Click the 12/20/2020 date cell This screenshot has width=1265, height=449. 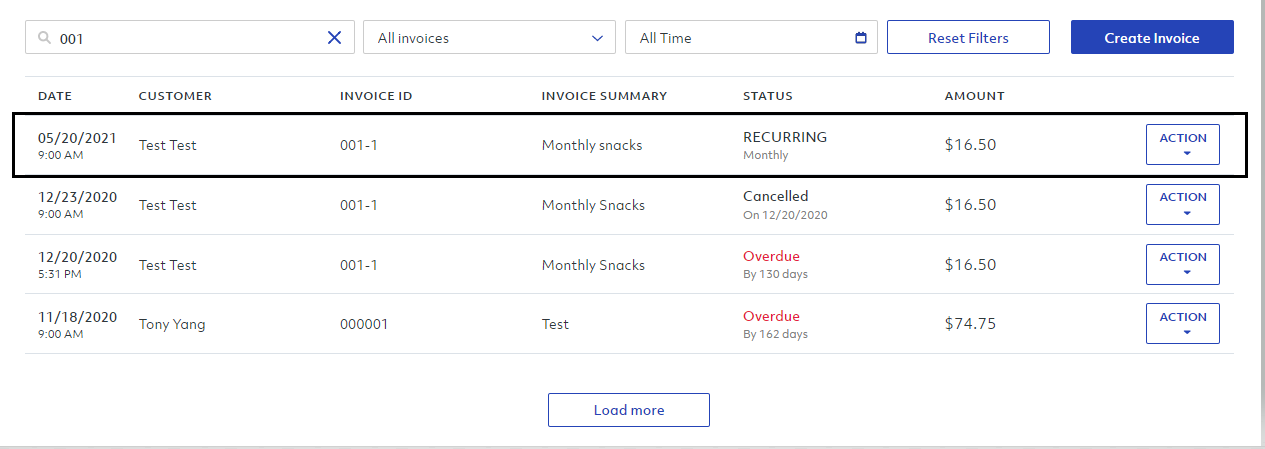(x=77, y=264)
